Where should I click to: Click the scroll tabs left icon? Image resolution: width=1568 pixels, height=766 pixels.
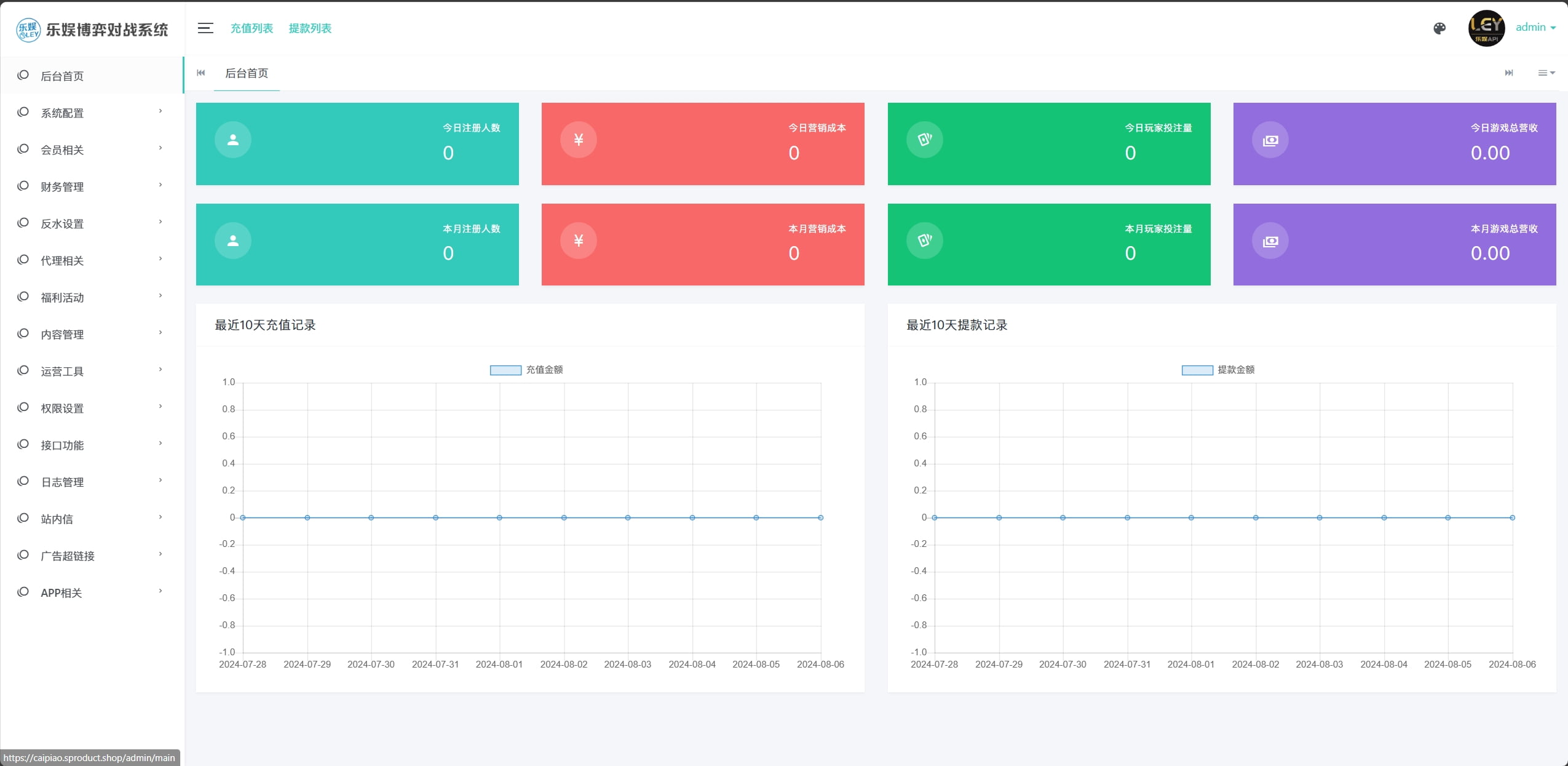pyautogui.click(x=201, y=73)
